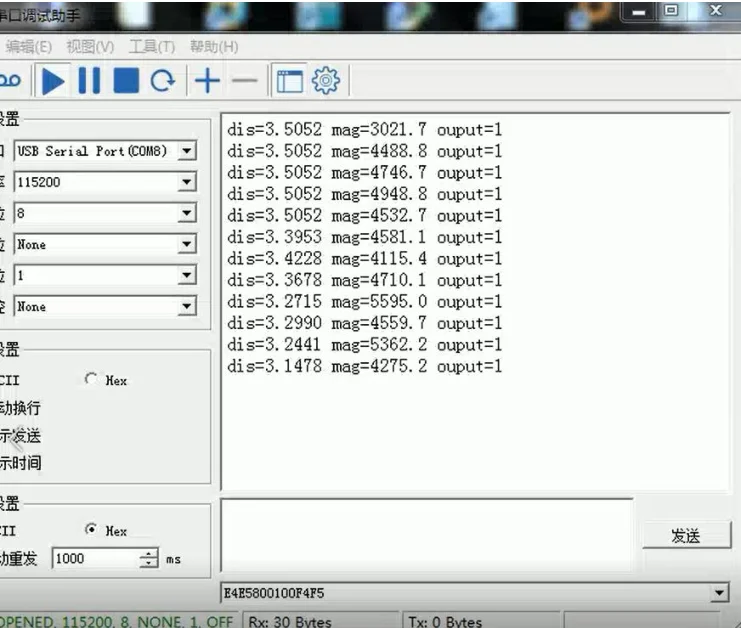The height and width of the screenshot is (628, 741).
Task: Click the 发送 send button
Action: 687,535
